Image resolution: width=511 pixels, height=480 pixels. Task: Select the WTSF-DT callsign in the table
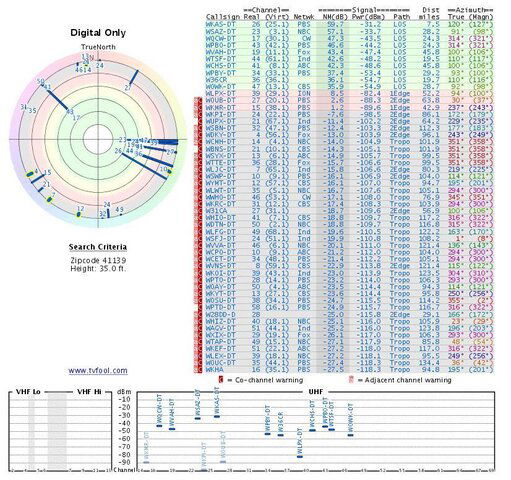[220, 59]
